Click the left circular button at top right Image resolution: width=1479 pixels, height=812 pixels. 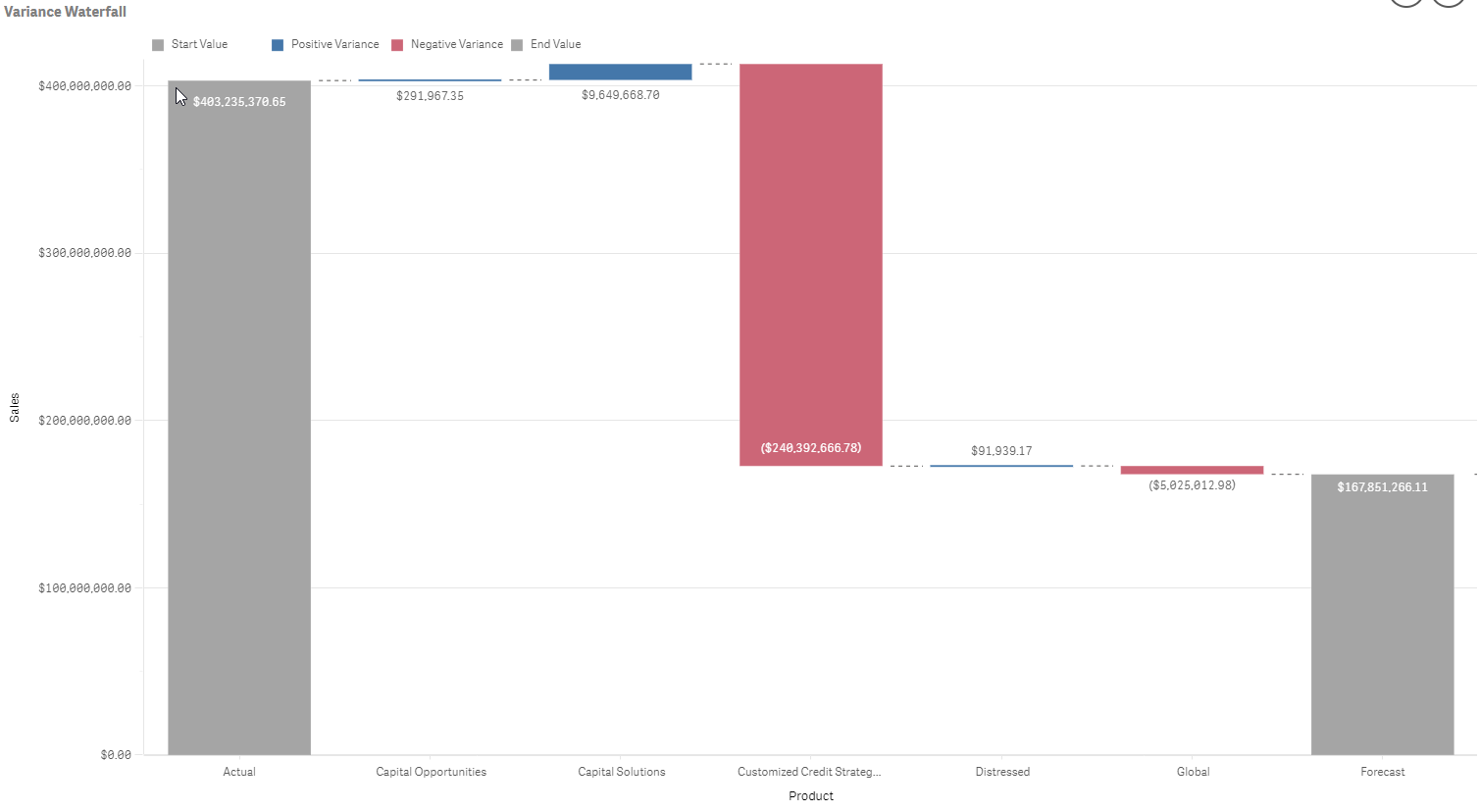tap(1406, 2)
